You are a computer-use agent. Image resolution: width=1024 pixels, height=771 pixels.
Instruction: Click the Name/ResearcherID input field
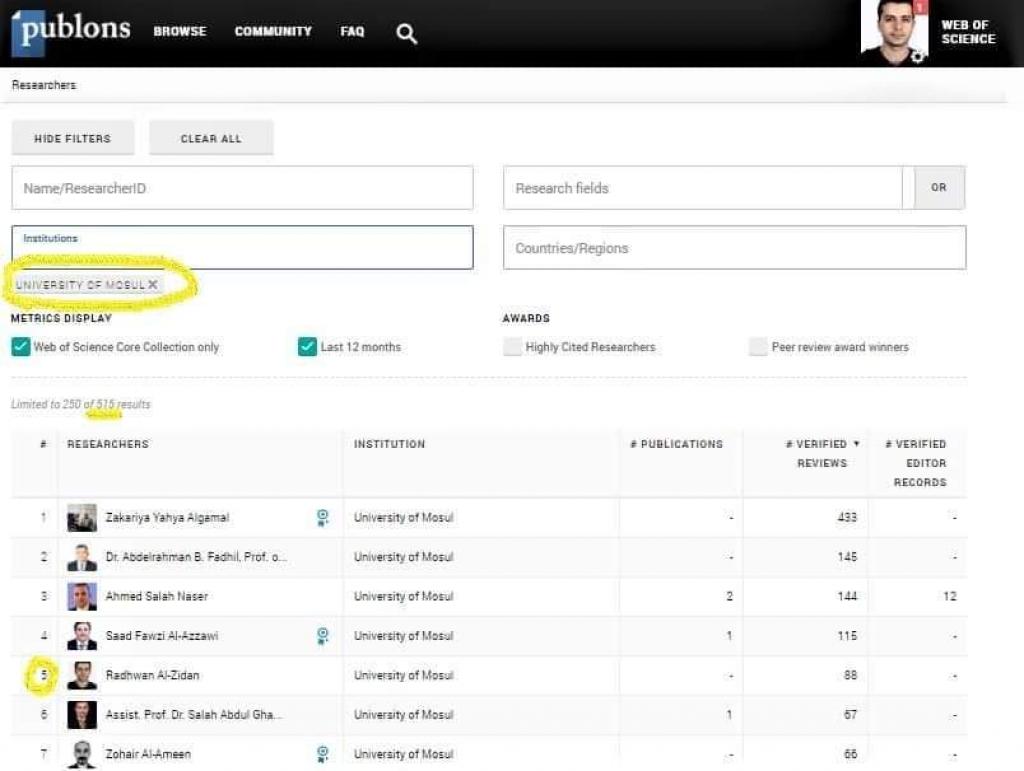point(242,188)
